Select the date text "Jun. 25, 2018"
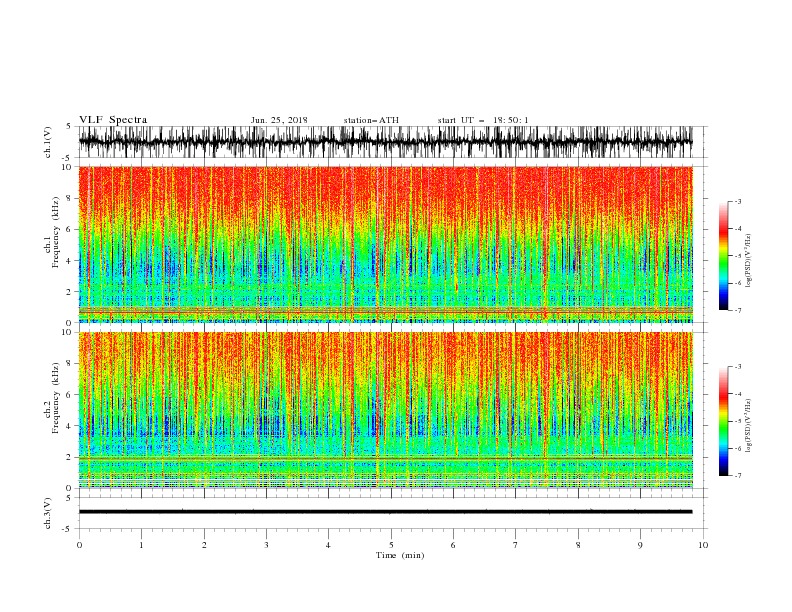This screenshot has width=792, height=612. pos(279,120)
